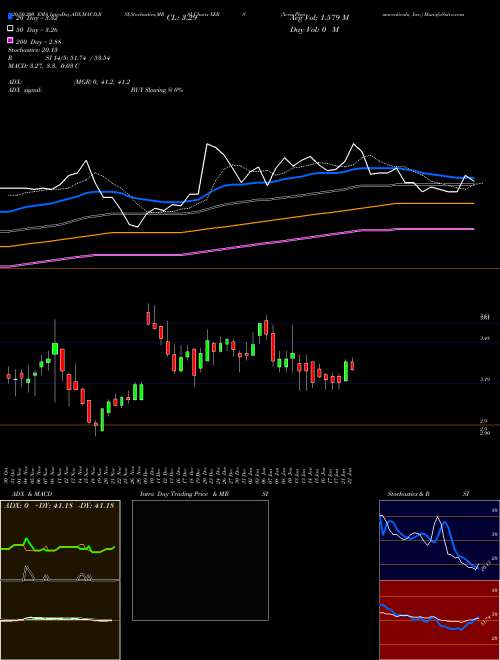Viewport: 500px width, 660px height.
Task: Click the 'Day Vol: 0 M' text
Action: click(x=314, y=29)
